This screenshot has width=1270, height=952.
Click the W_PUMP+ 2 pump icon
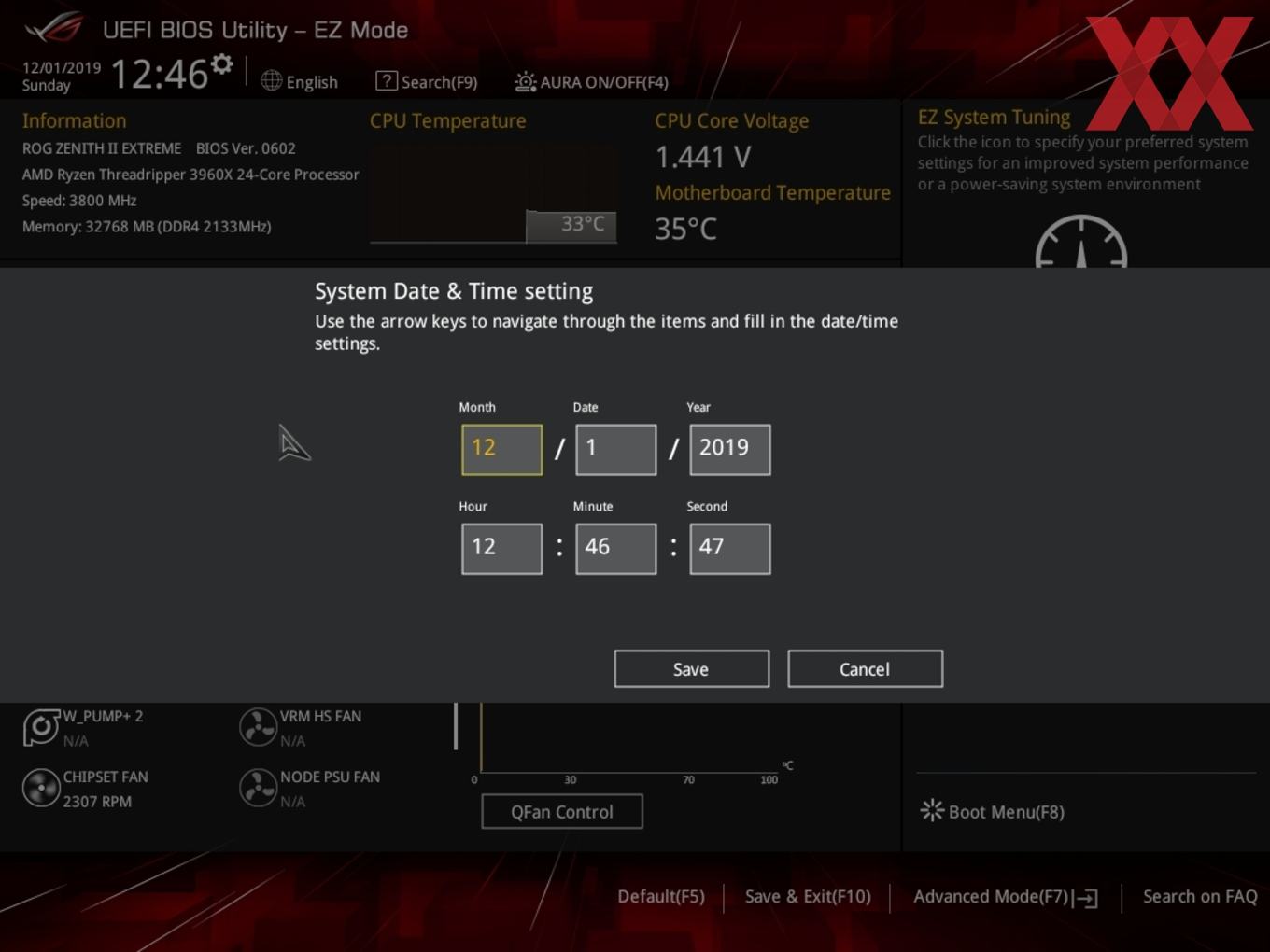[x=41, y=728]
